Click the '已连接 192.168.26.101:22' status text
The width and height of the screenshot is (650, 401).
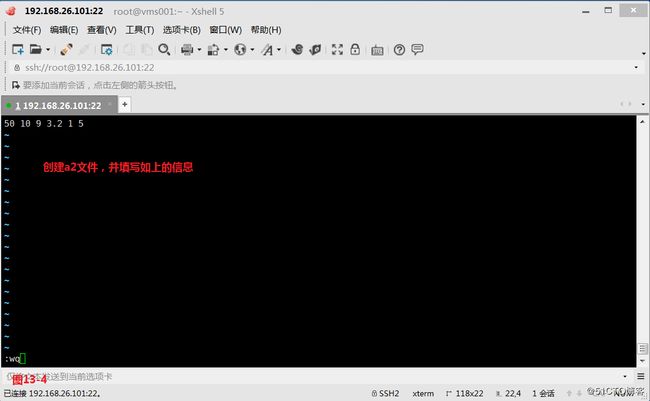tap(52, 393)
